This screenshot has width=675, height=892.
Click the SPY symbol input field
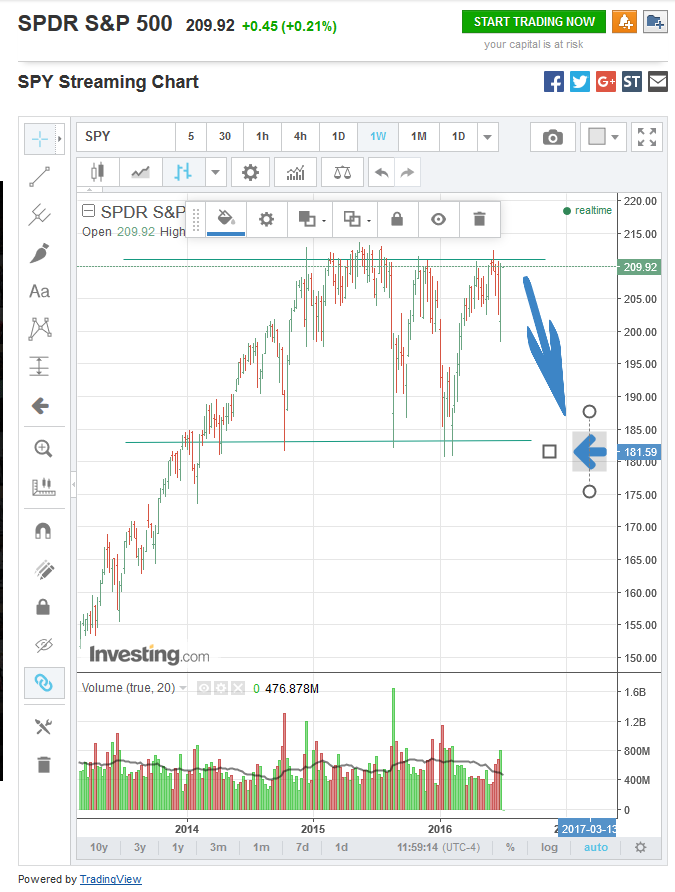click(126, 137)
